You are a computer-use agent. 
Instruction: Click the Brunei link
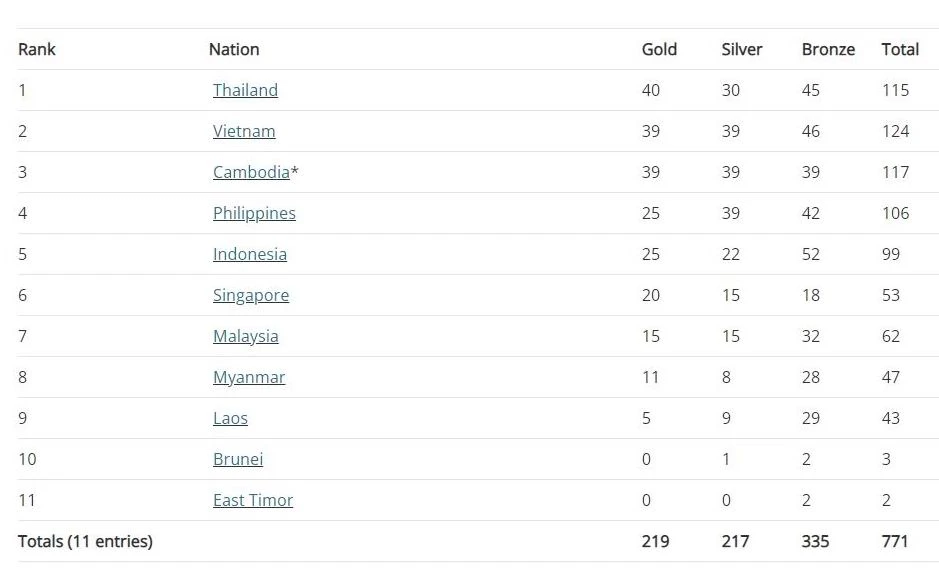pyautogui.click(x=238, y=459)
